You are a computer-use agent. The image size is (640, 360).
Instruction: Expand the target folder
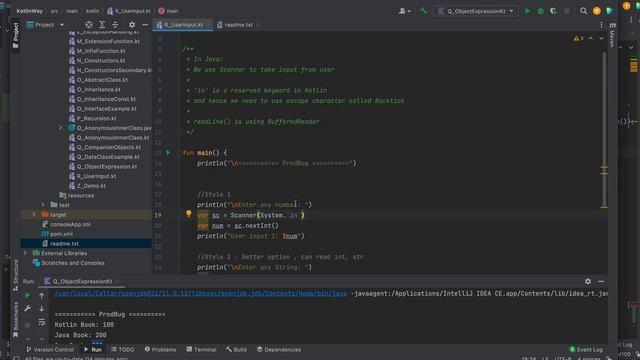[x=34, y=214]
